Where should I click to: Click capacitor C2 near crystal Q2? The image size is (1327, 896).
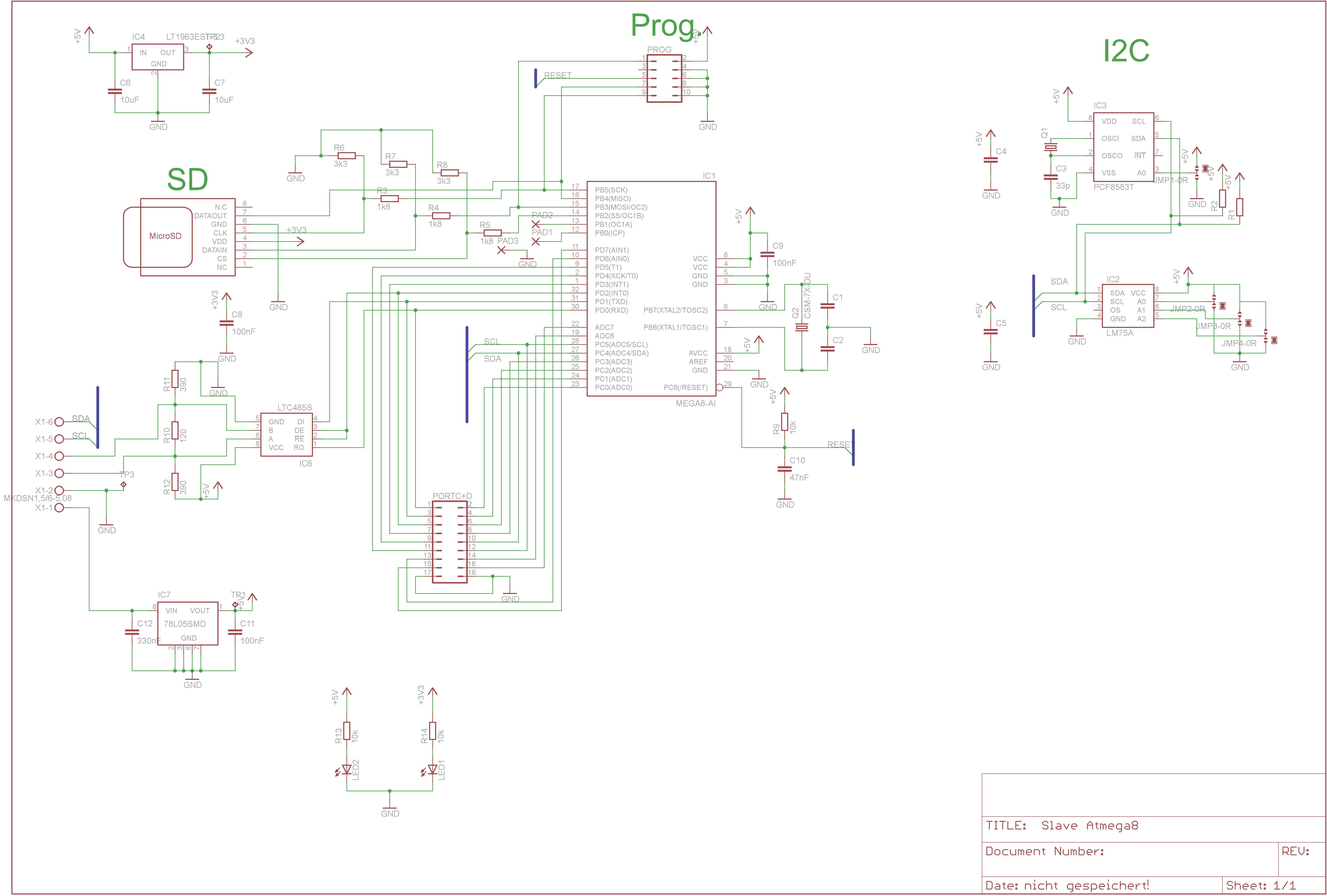tap(827, 349)
